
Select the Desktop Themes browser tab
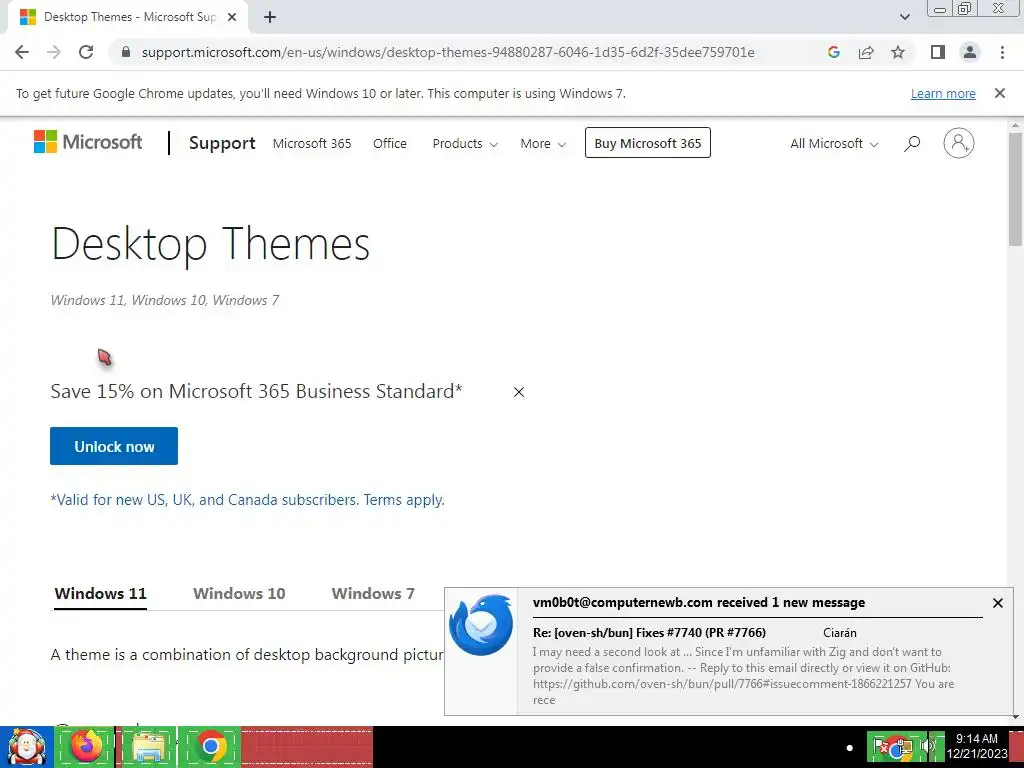click(128, 18)
